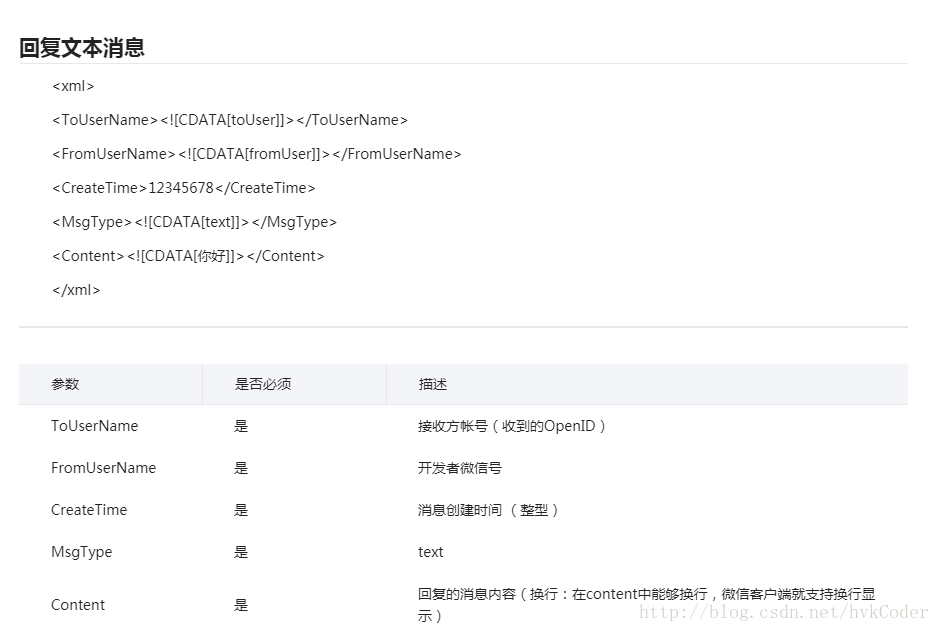Click the closing </xml> tag line
This screenshot has width=940, height=632.
point(77,290)
